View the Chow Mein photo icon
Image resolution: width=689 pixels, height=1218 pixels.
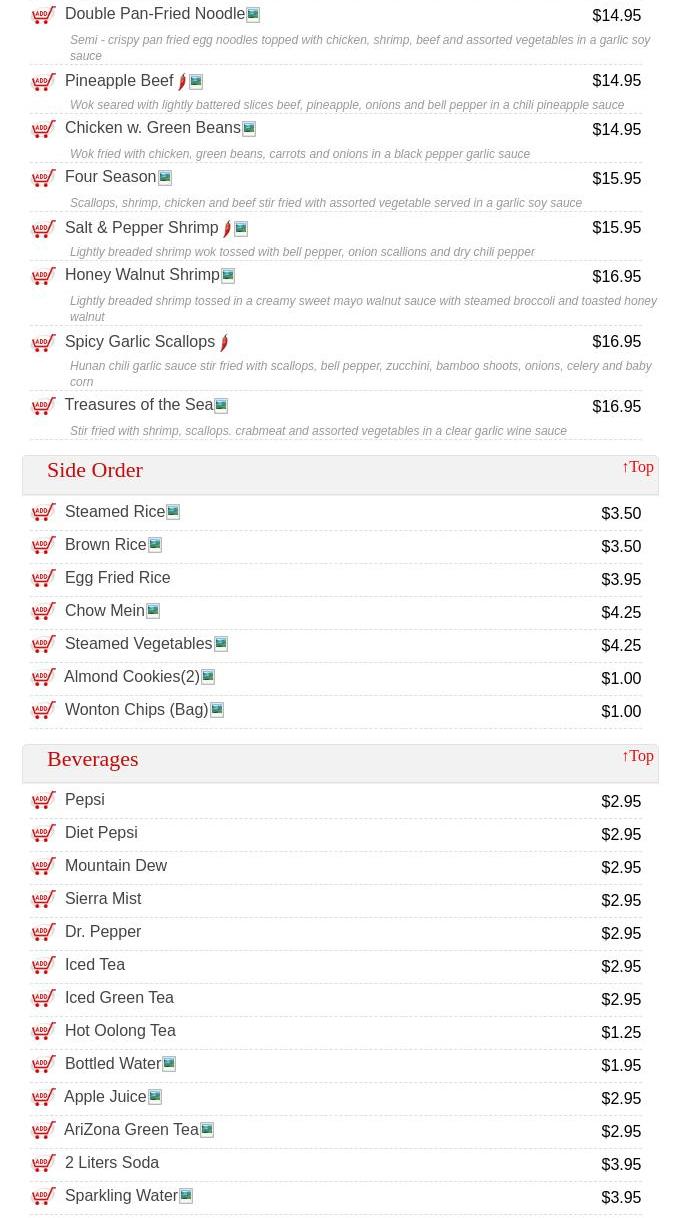coord(153,611)
